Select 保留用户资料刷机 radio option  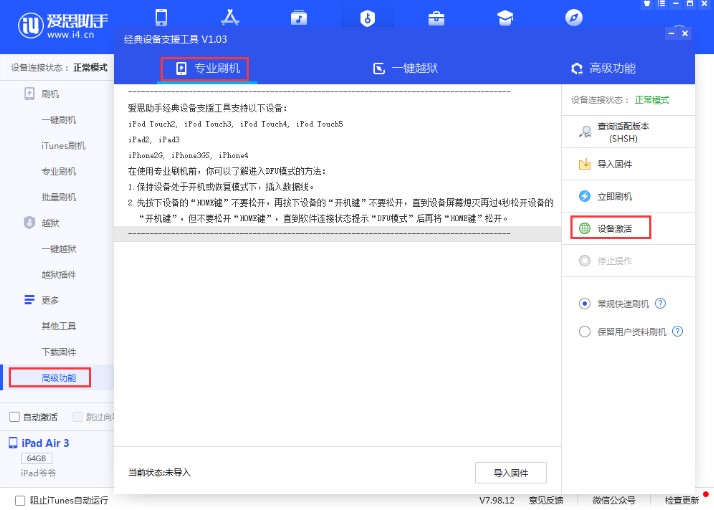coord(585,331)
